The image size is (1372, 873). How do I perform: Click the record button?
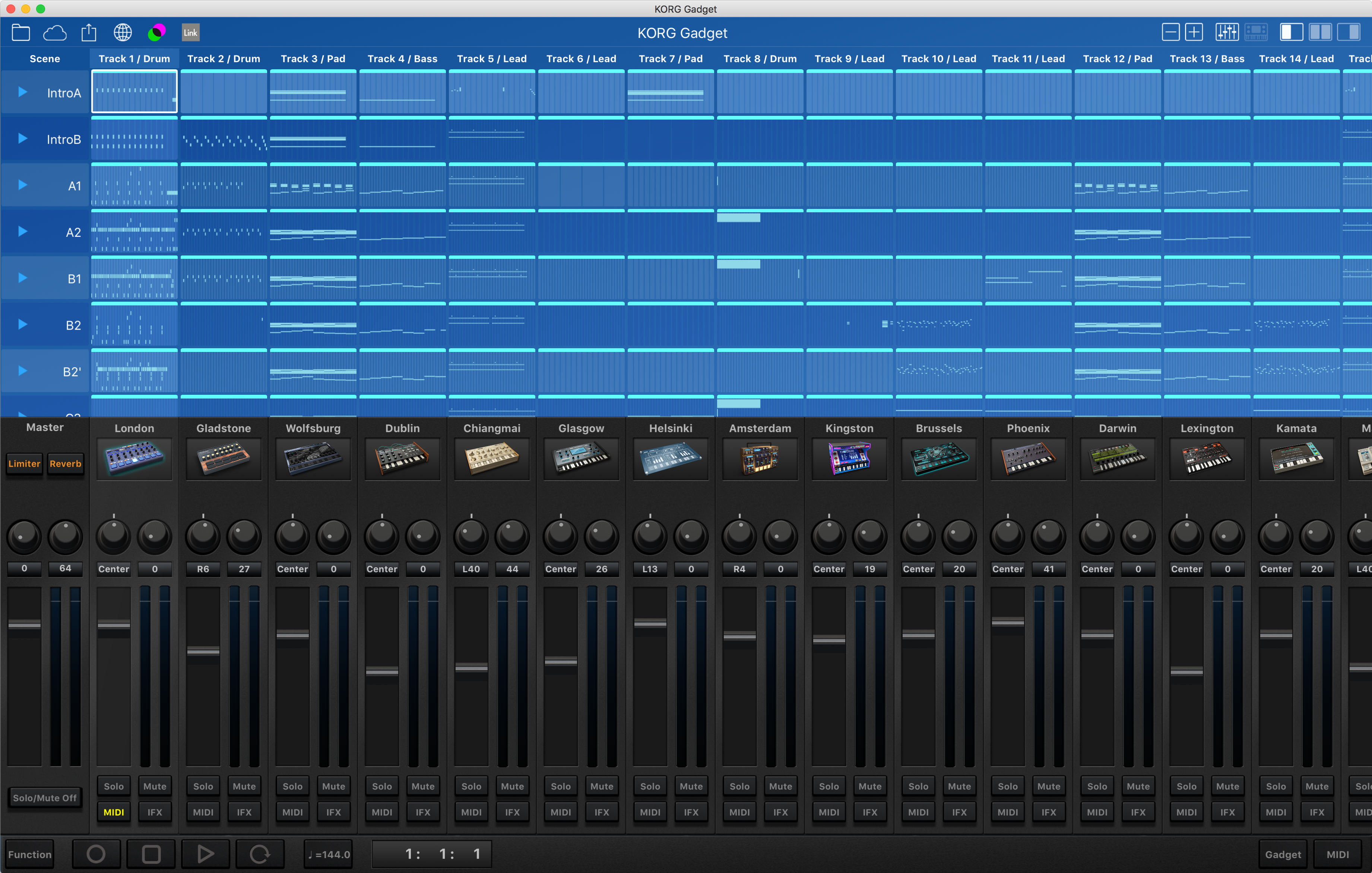(96, 854)
